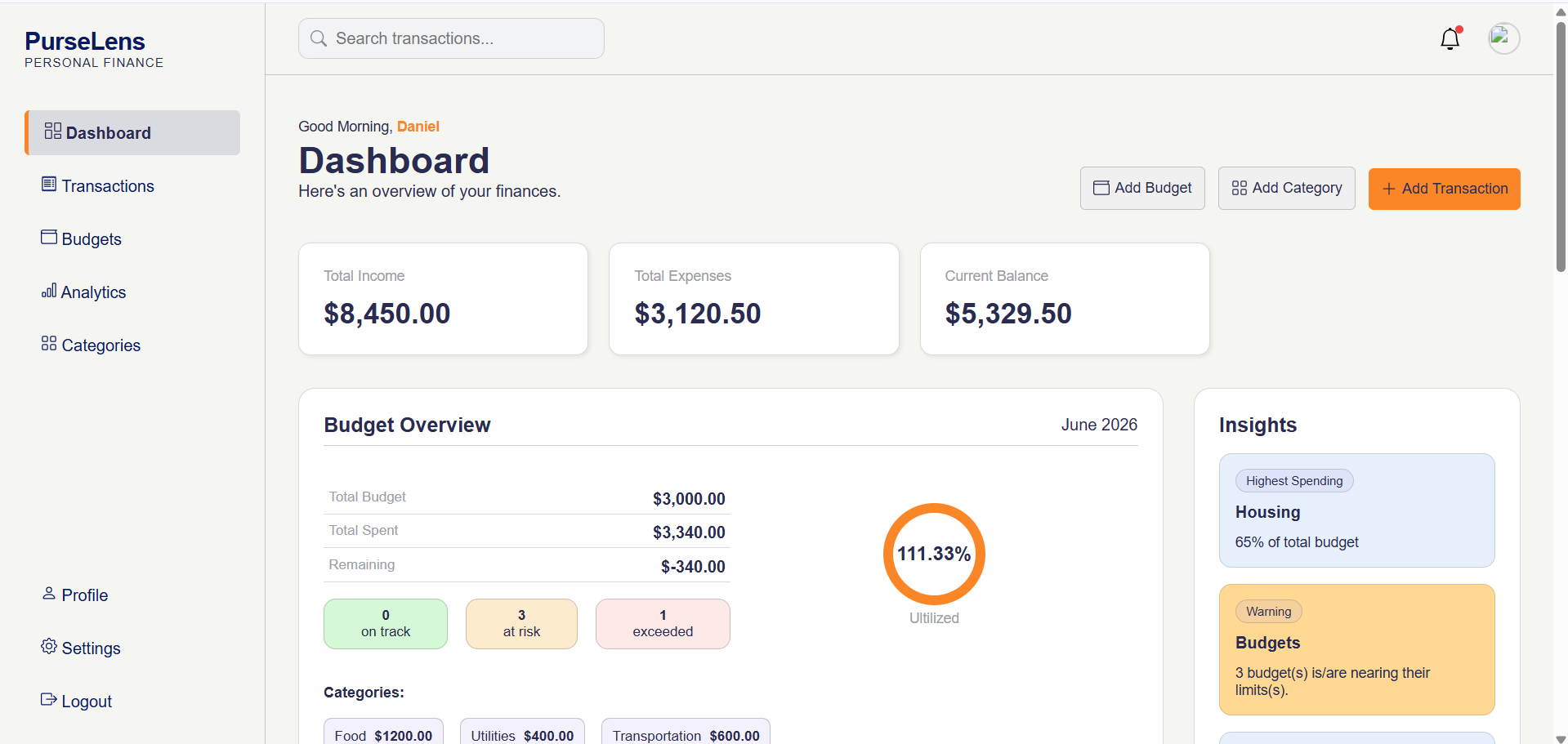Select the 0 on track status badge
The width and height of the screenshot is (1568, 744).
point(386,624)
